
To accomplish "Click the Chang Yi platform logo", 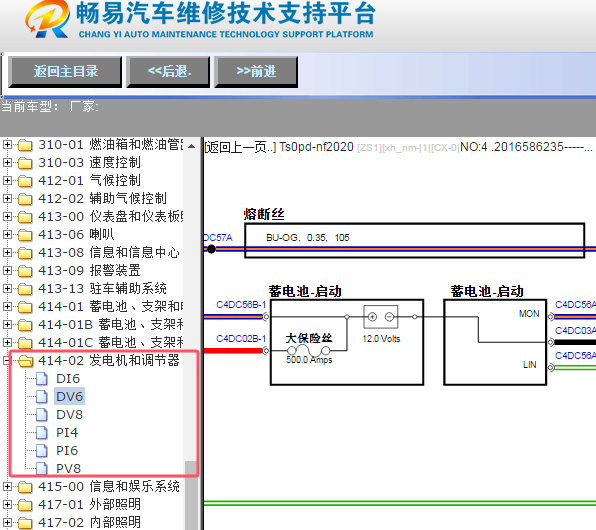I will pos(47,19).
